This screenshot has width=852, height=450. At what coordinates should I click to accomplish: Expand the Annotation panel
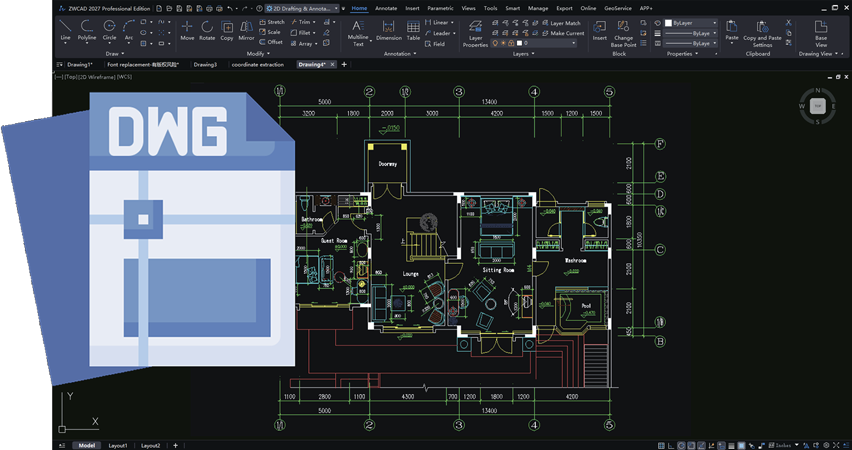point(400,54)
